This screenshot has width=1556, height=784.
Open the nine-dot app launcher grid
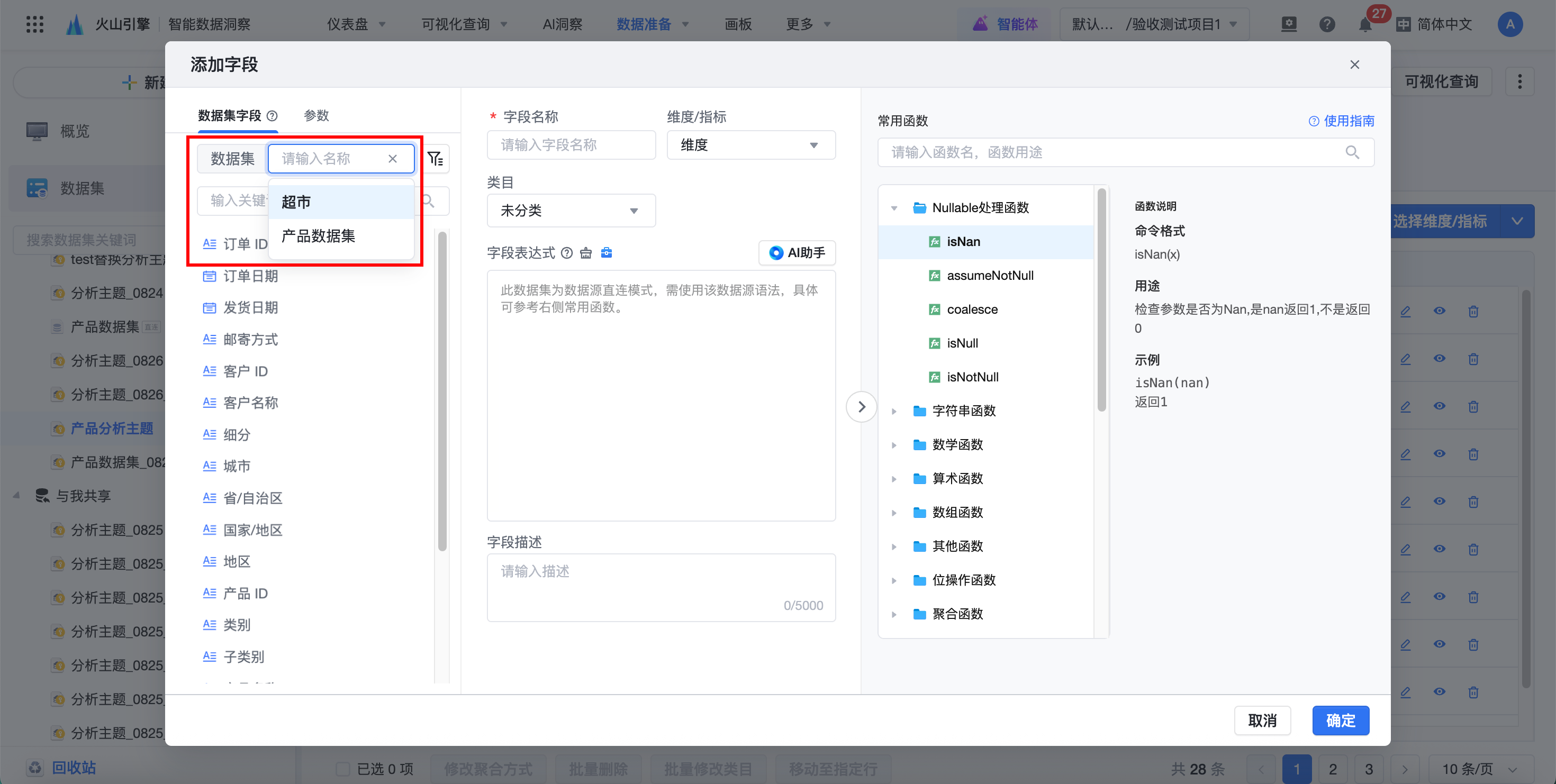click(x=35, y=24)
